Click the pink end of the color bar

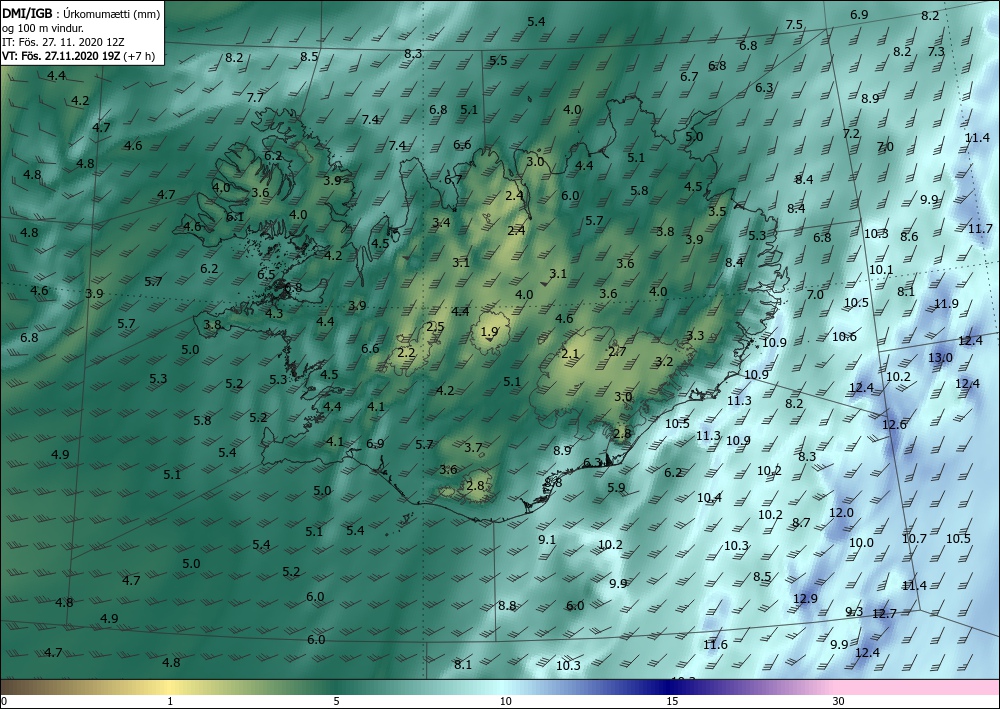918,687
